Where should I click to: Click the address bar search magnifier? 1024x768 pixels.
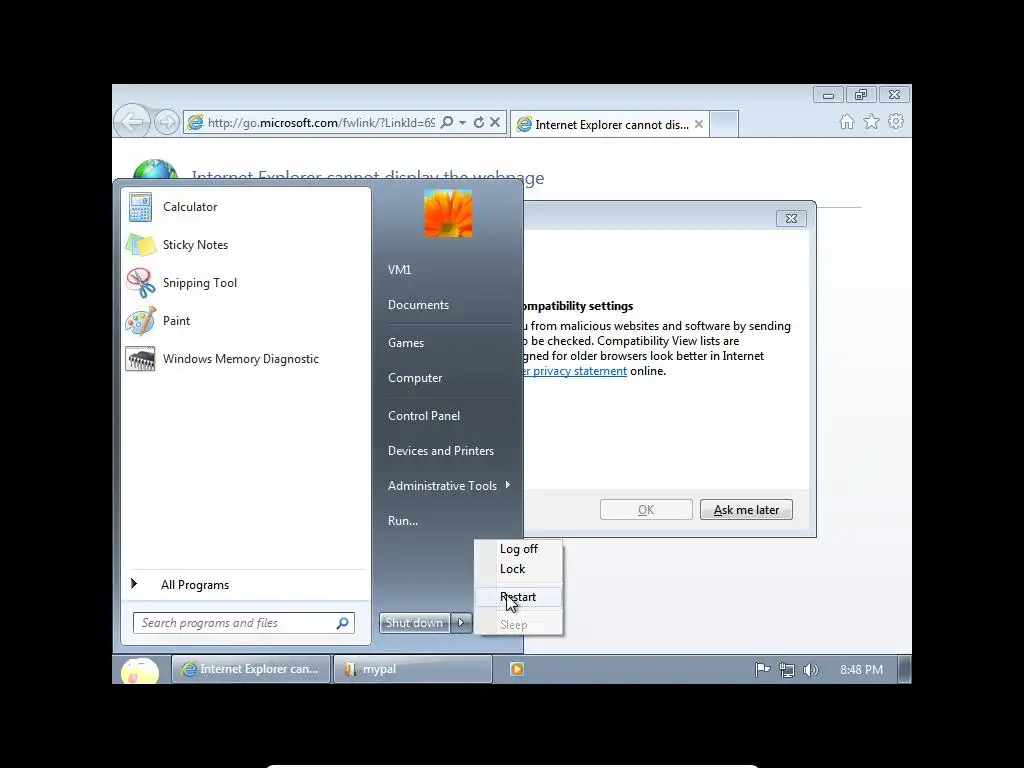pos(447,123)
